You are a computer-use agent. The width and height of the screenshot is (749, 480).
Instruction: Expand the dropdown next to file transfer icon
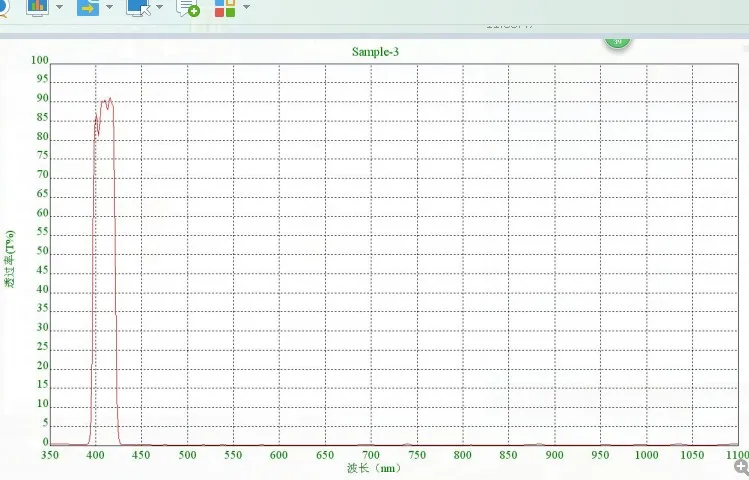(x=109, y=7)
